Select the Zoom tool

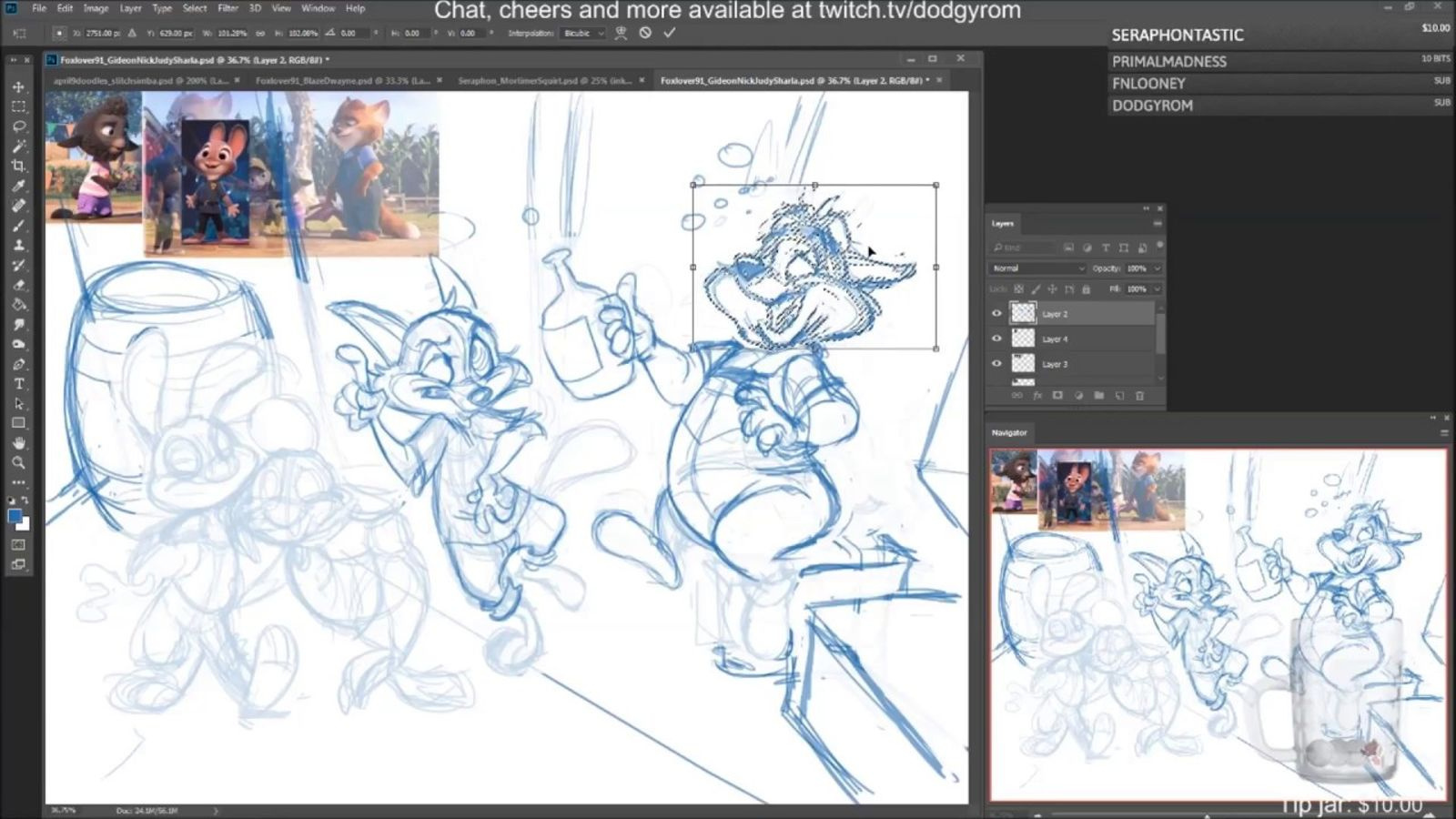coord(18,463)
